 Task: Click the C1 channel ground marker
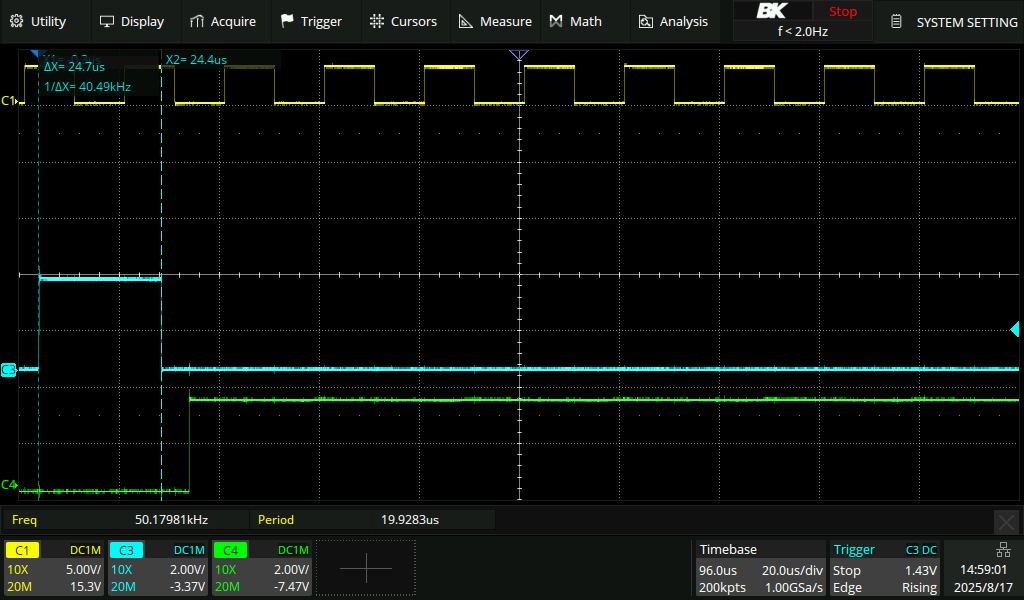(9, 101)
